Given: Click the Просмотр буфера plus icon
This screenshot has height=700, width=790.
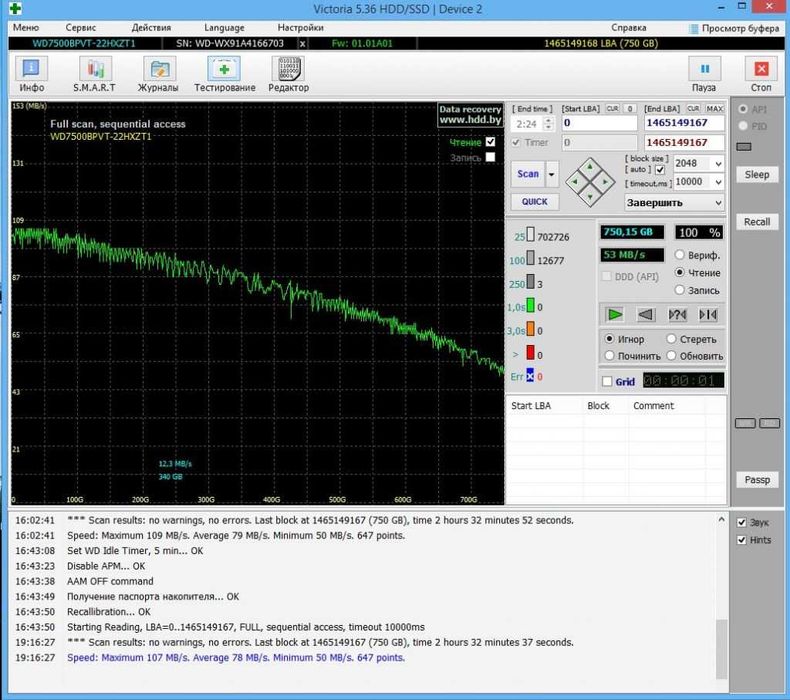Looking at the screenshot, I should [693, 28].
